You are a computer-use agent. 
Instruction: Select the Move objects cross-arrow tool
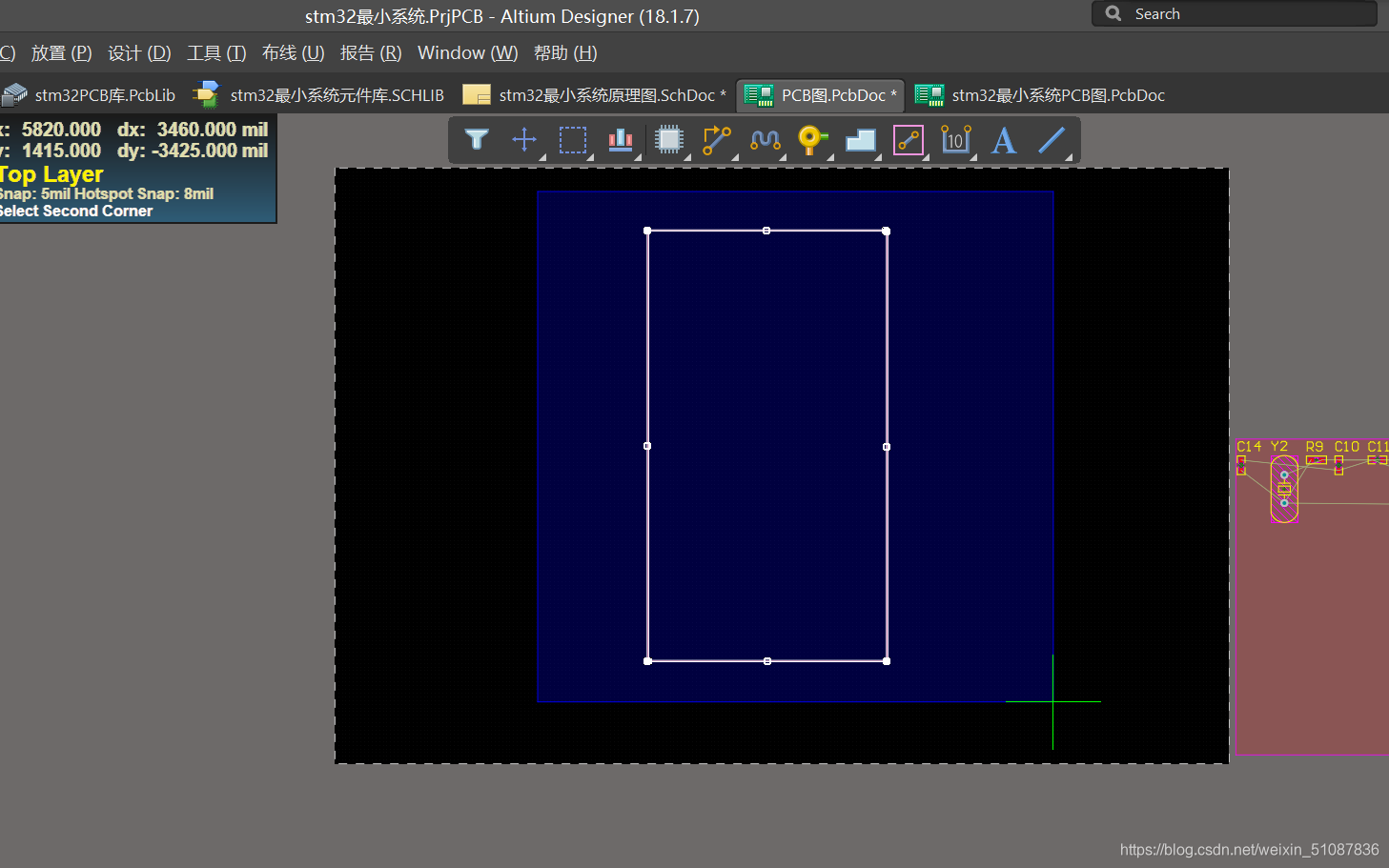[524, 140]
